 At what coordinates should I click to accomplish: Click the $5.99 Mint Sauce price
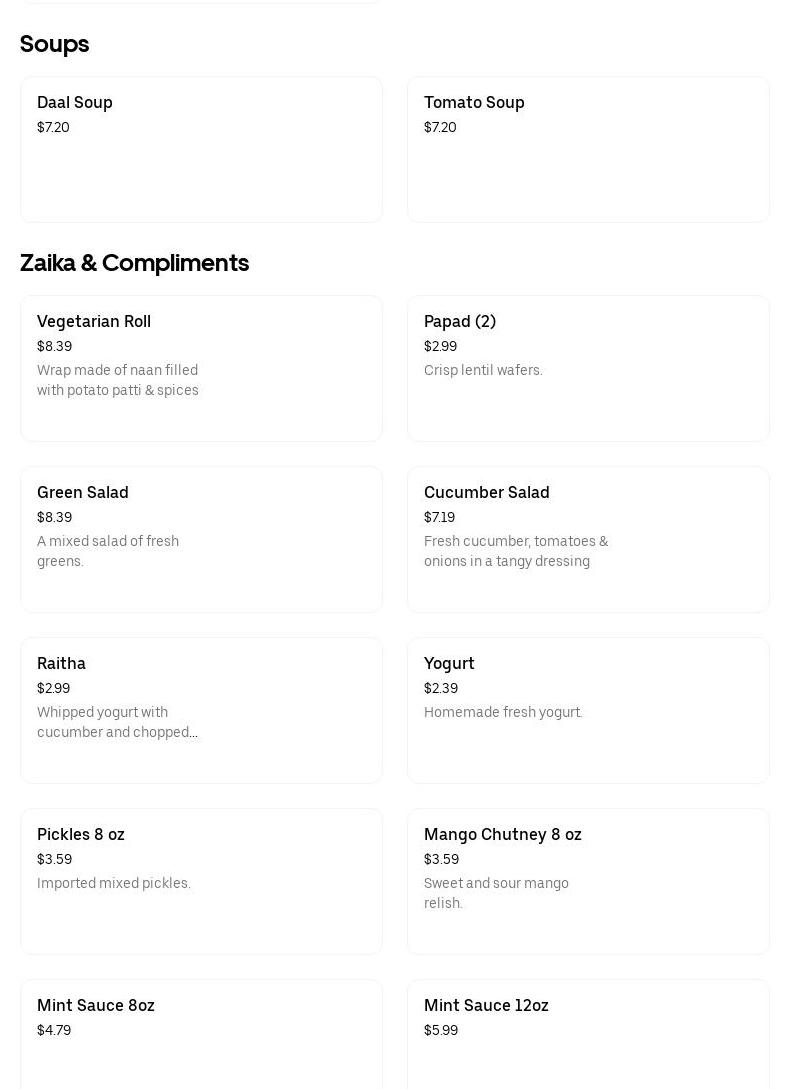click(441, 1030)
